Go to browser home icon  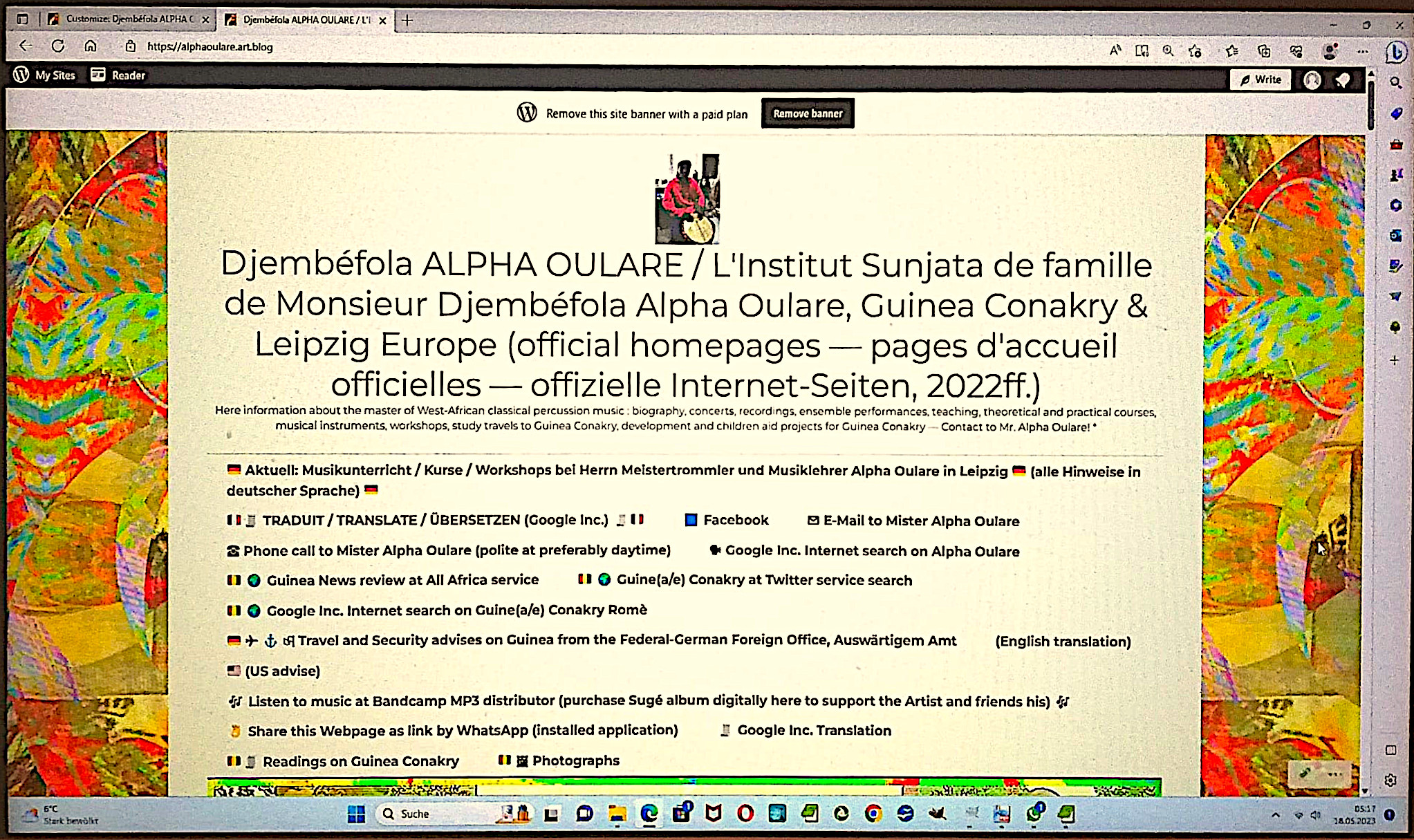[91, 46]
